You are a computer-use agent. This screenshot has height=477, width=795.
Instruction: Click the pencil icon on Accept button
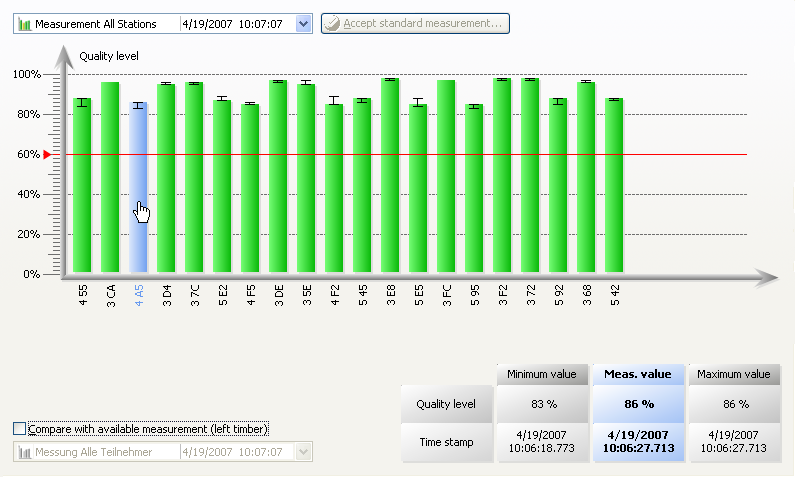click(332, 23)
